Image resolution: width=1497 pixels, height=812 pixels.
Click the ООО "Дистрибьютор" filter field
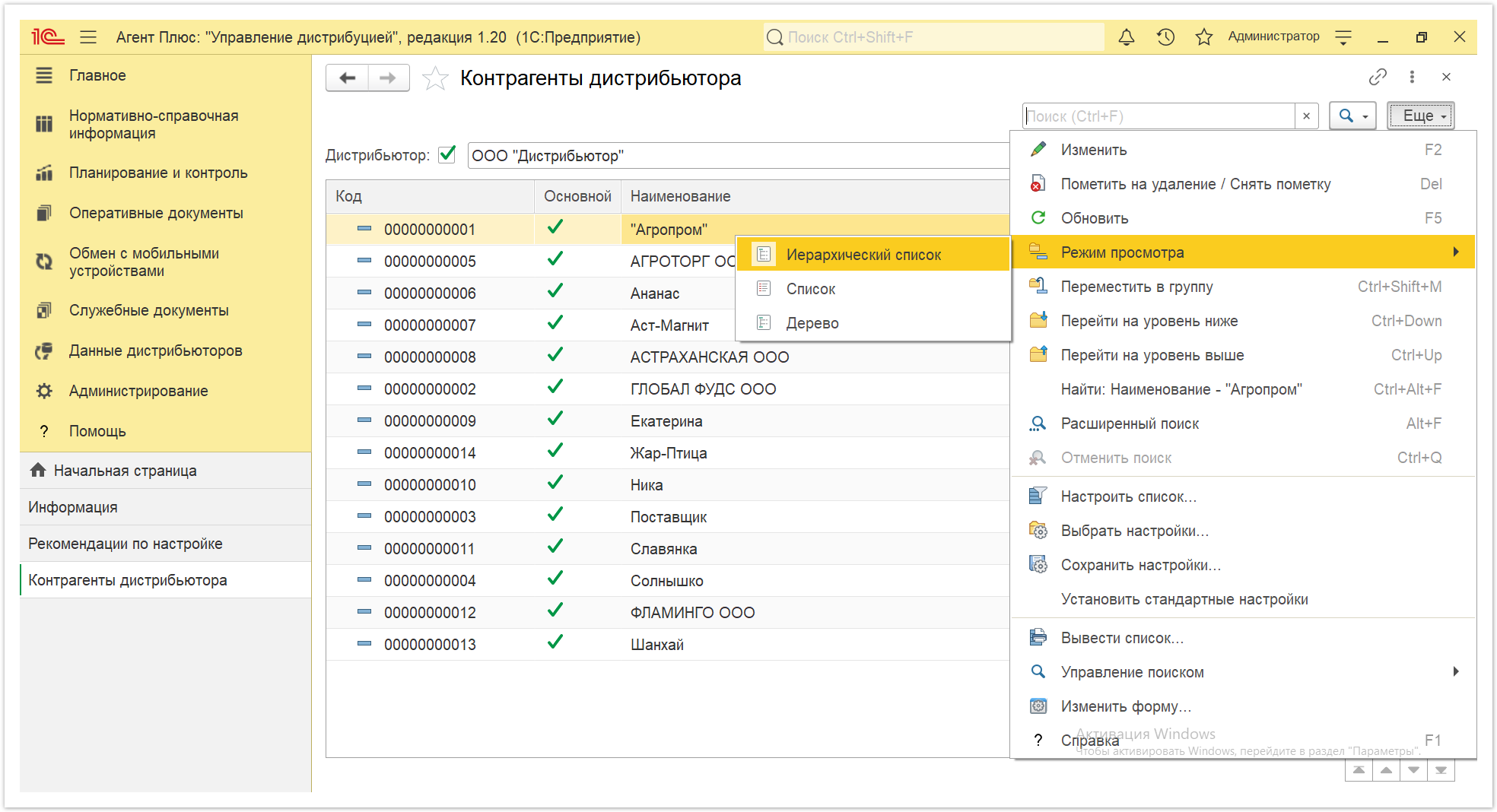tap(738, 155)
